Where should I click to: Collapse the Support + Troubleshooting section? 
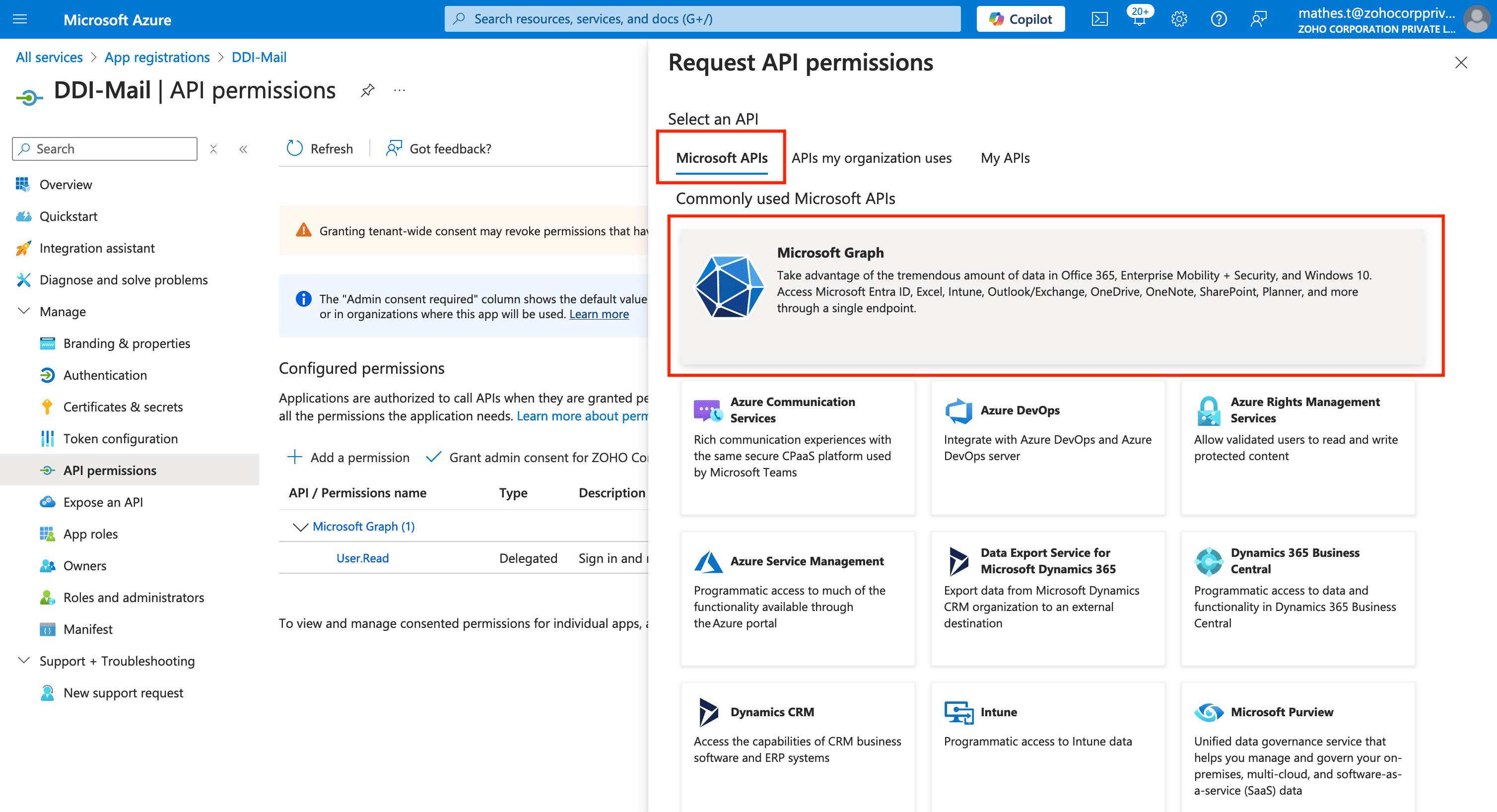coord(24,660)
